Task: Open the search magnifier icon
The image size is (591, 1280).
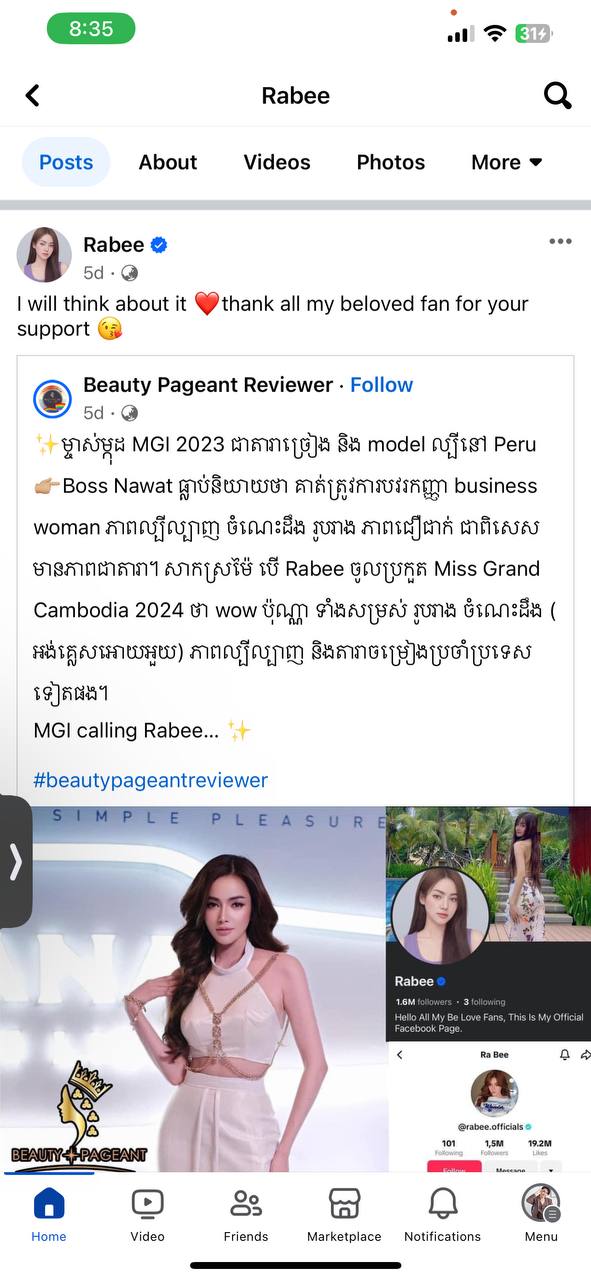Action: [557, 95]
